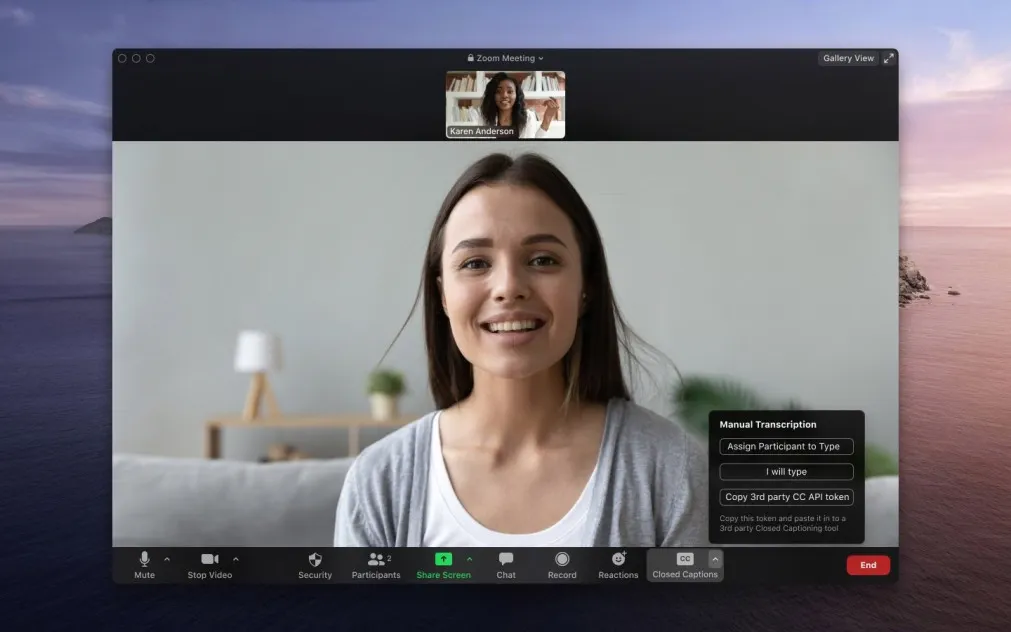
Task: Start recording with the Record icon
Action: pos(562,565)
